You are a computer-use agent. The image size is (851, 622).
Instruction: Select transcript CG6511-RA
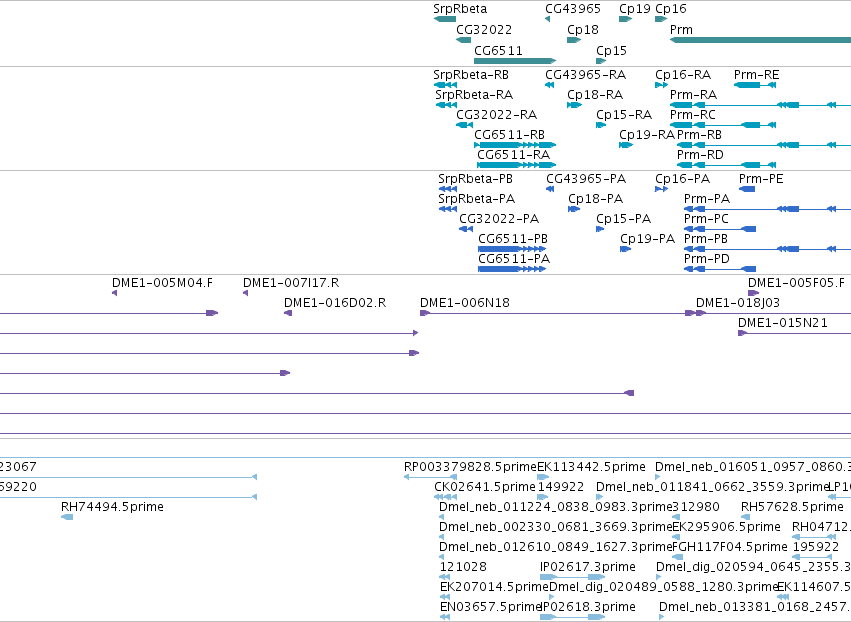(x=517, y=165)
